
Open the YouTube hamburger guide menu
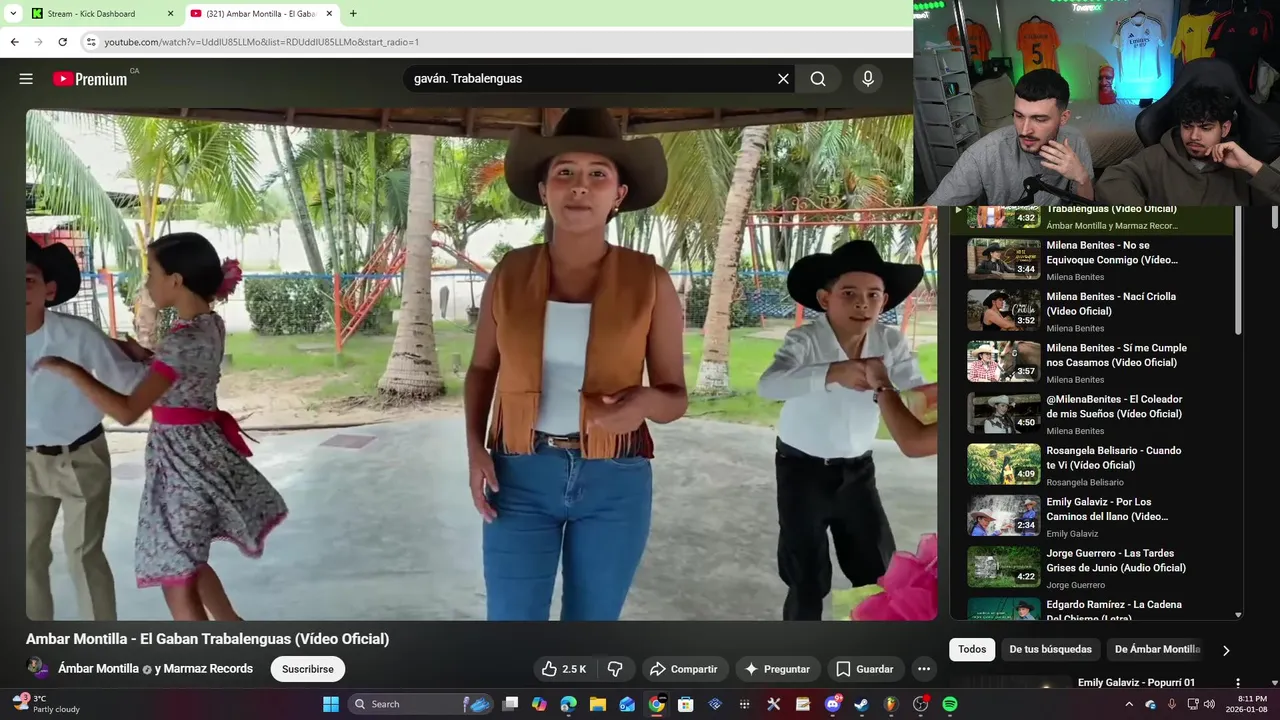click(26, 79)
